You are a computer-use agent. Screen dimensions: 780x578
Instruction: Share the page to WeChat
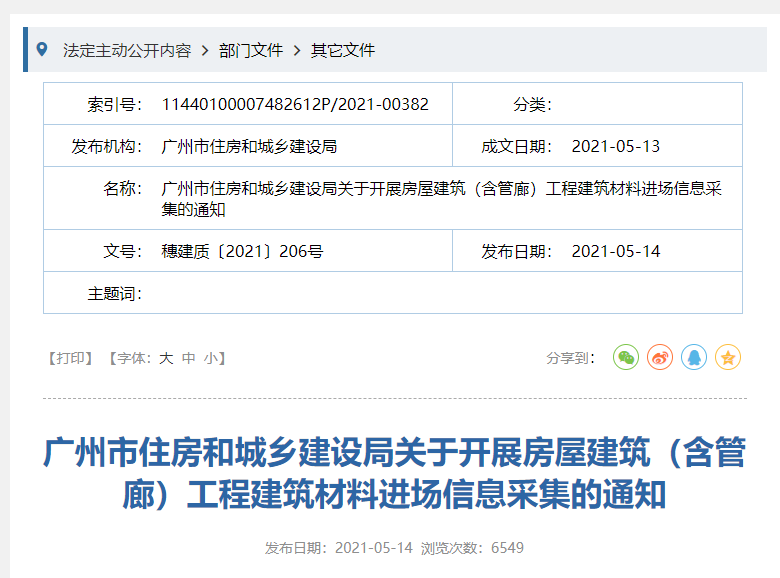click(626, 357)
